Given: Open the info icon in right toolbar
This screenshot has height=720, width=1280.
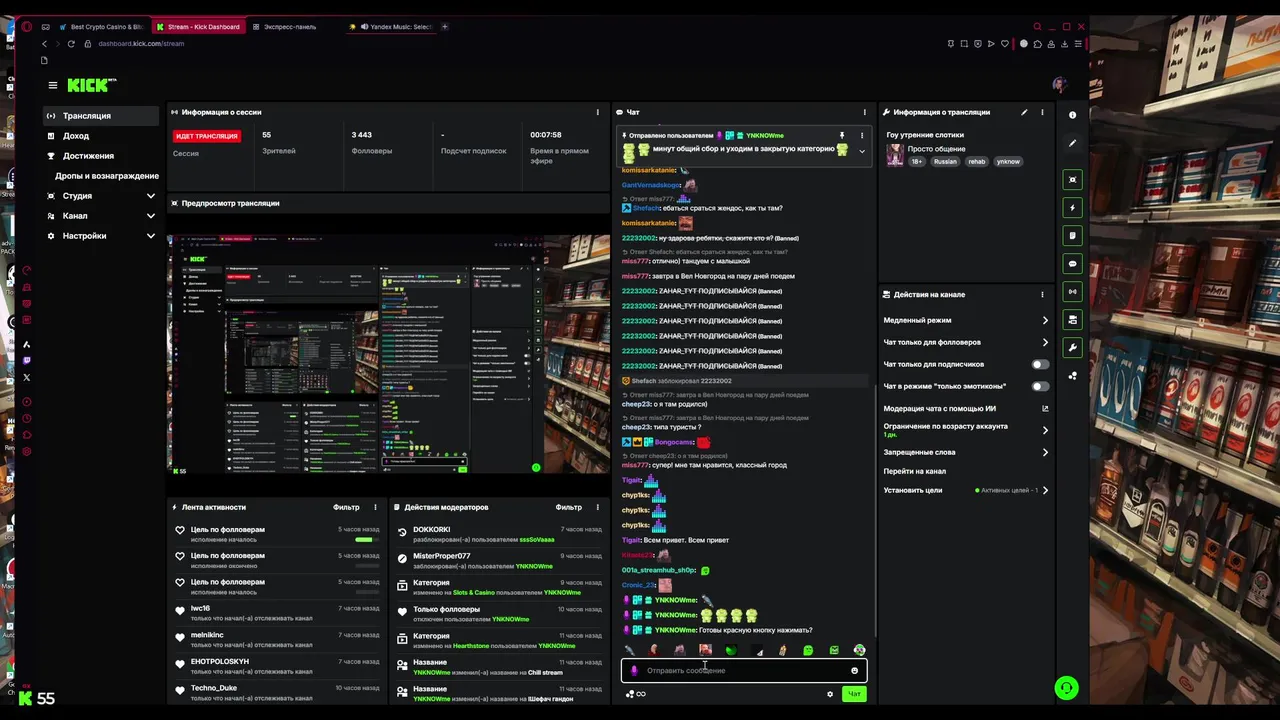Looking at the screenshot, I should coord(1072,115).
